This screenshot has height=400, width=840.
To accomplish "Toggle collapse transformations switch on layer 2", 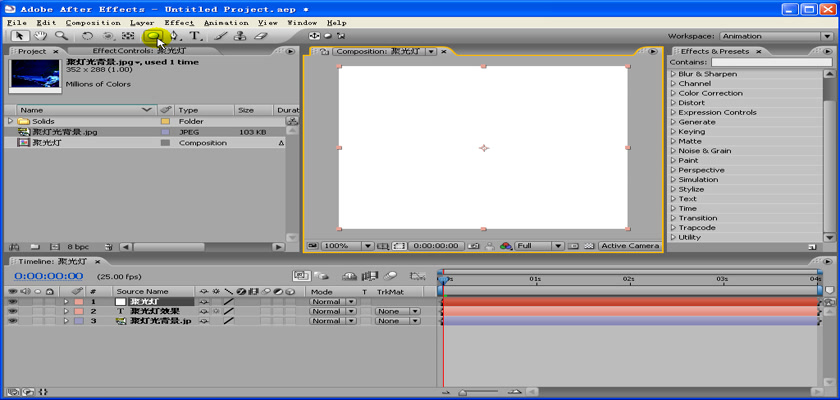I will (216, 311).
